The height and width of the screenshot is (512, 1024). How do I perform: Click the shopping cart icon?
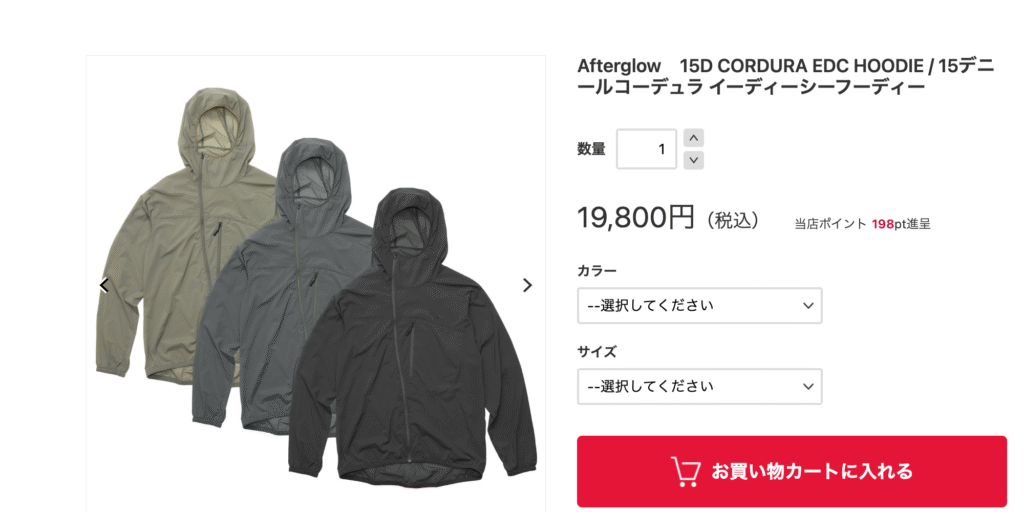686,472
